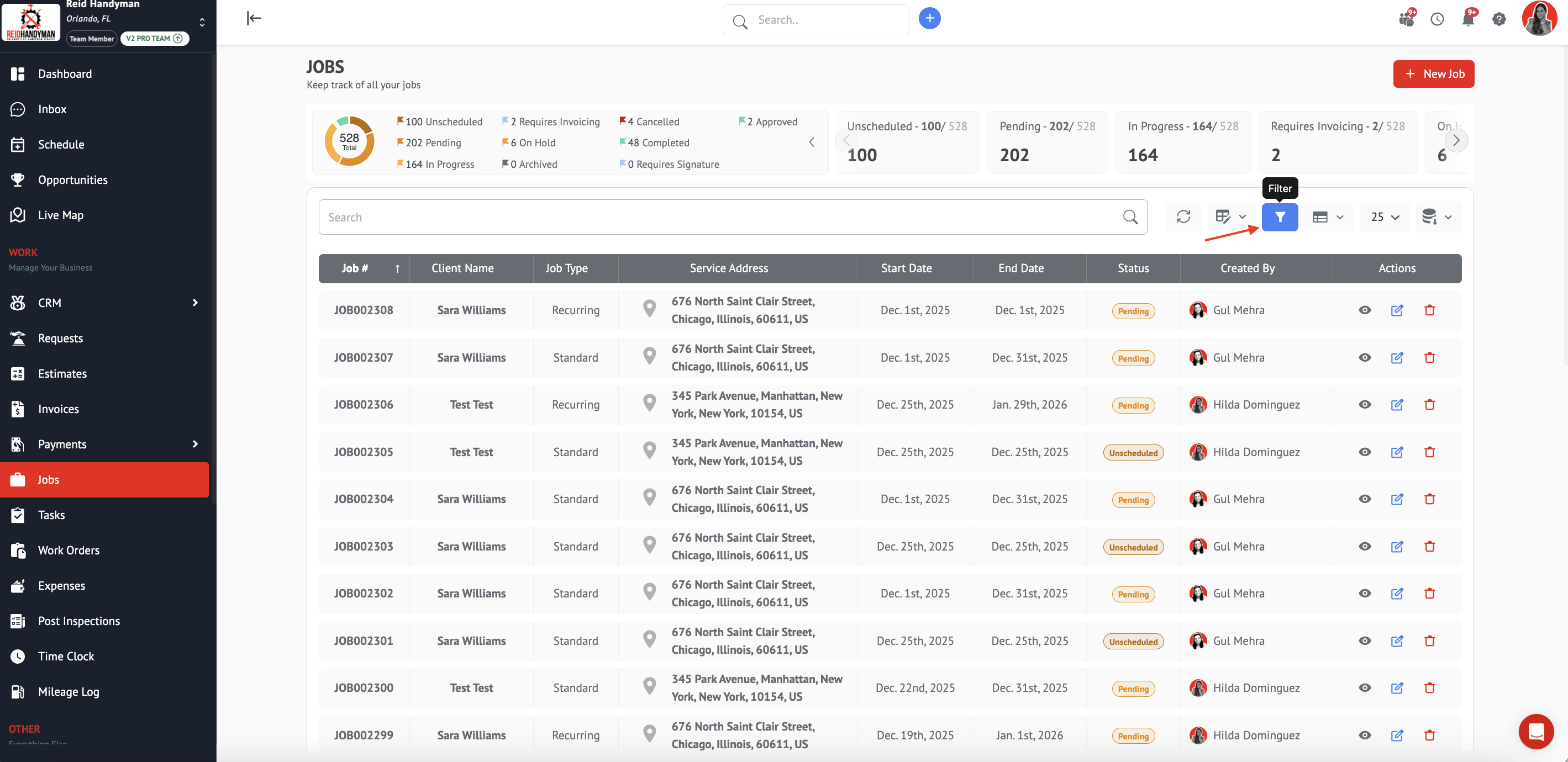View job JOB002303 using eye icon
1568x762 pixels.
(1364, 547)
